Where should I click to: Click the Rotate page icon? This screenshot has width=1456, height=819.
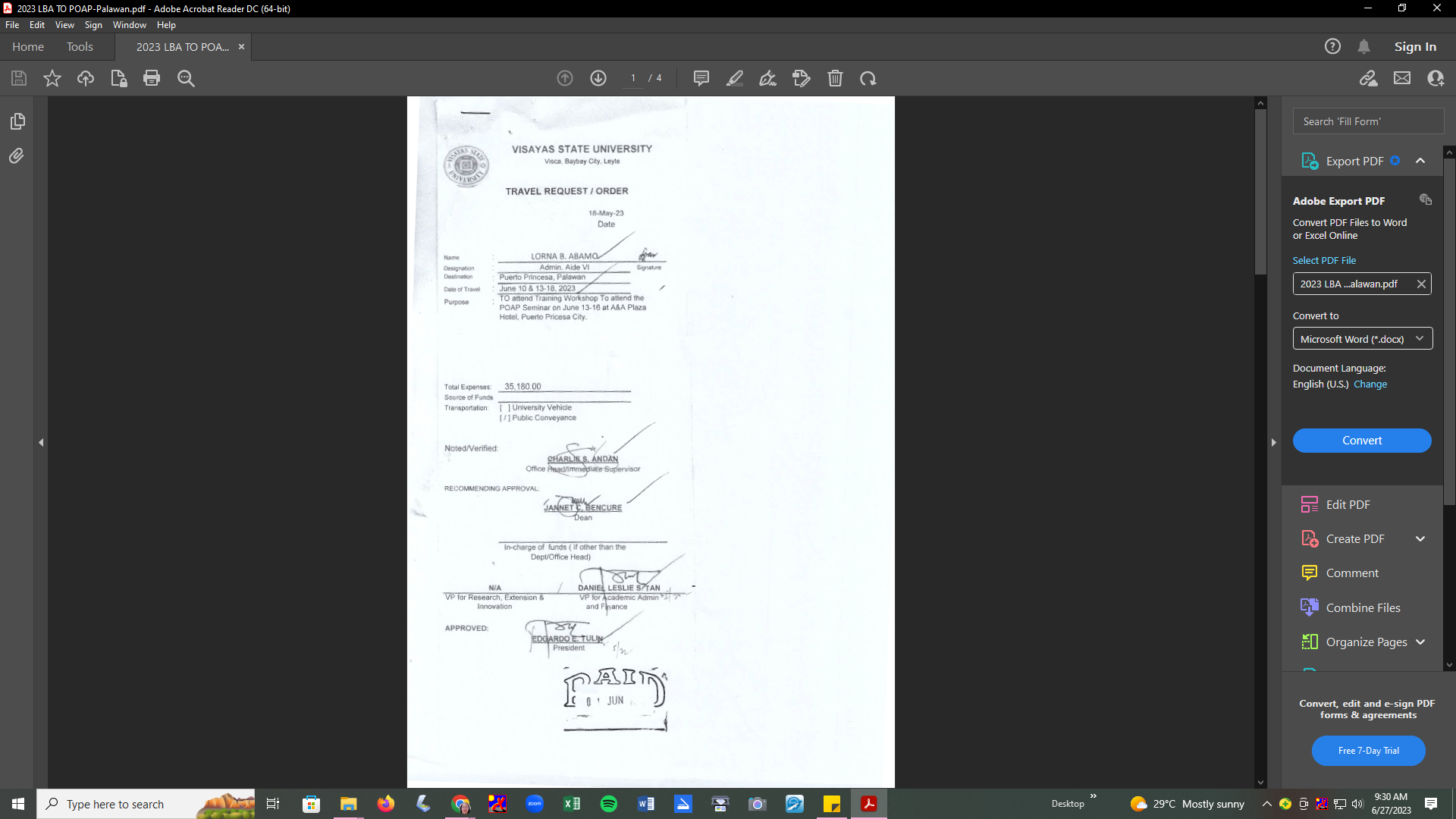(x=868, y=78)
